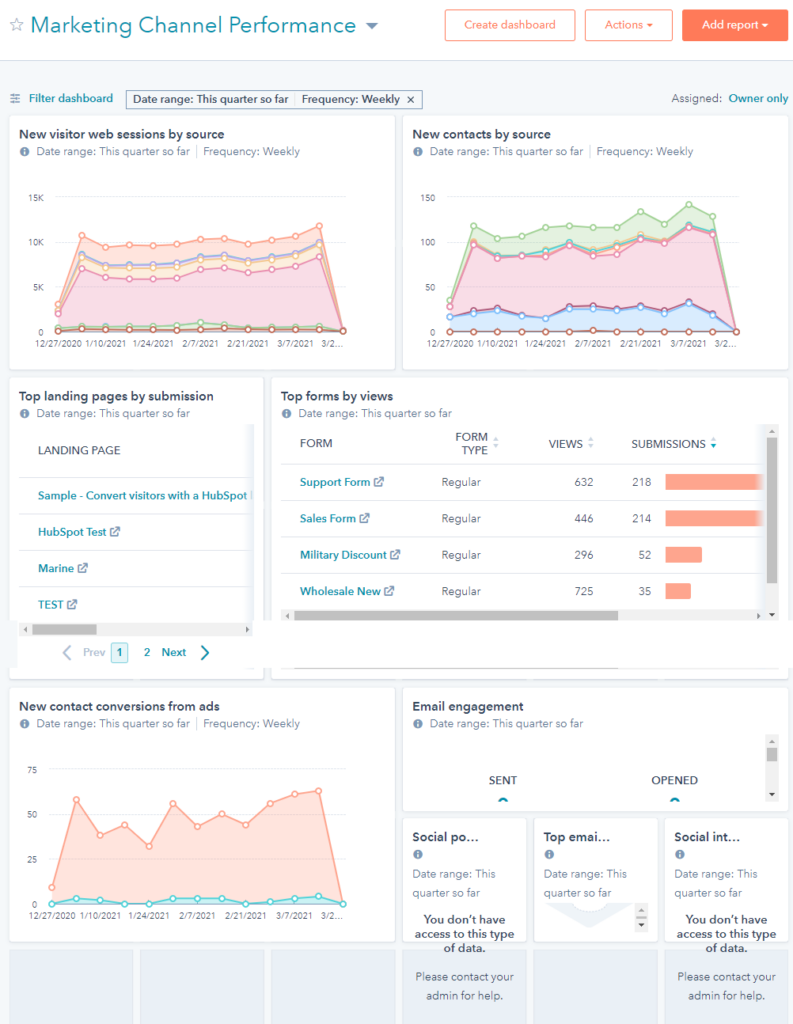The height and width of the screenshot is (1024, 793).
Task: Click Email engagement scroll up arrow
Action: click(772, 741)
